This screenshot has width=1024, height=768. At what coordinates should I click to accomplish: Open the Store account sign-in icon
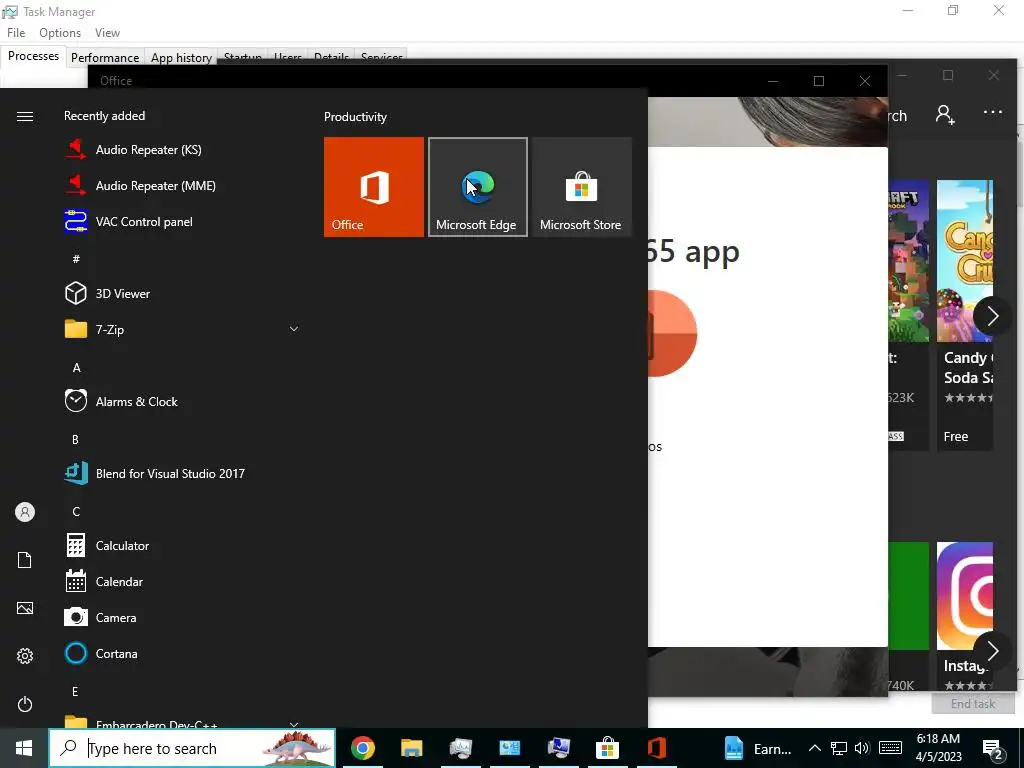click(945, 114)
